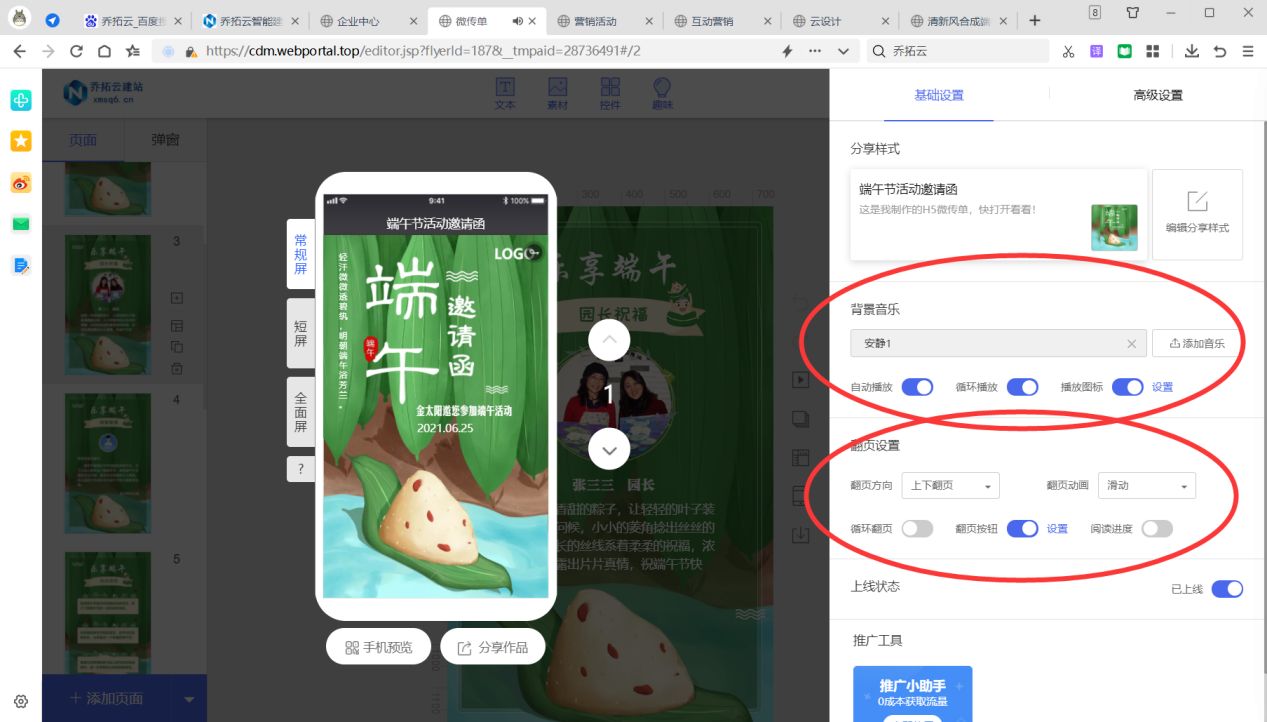The height and width of the screenshot is (722, 1267).
Task: Open the 翻页方向 direction dropdown
Action: pos(950,485)
